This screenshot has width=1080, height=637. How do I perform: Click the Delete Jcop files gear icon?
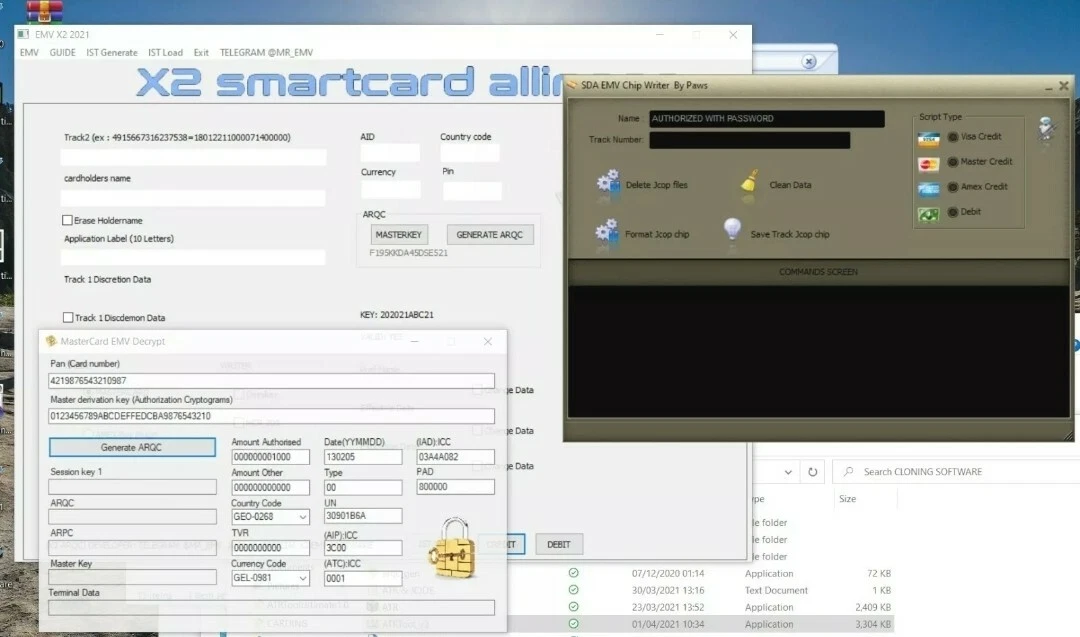pos(608,184)
